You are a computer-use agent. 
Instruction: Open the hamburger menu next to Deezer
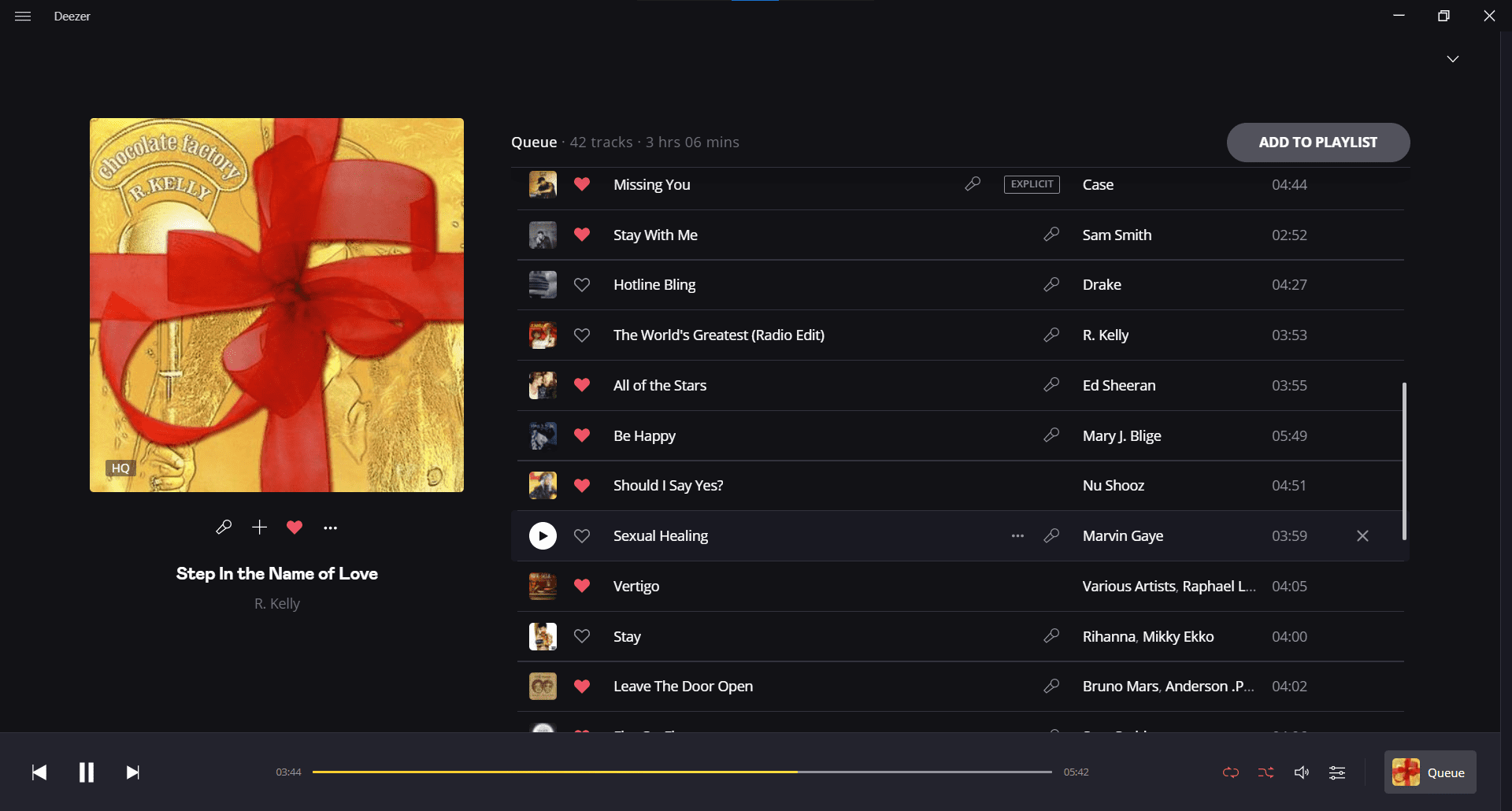(23, 16)
